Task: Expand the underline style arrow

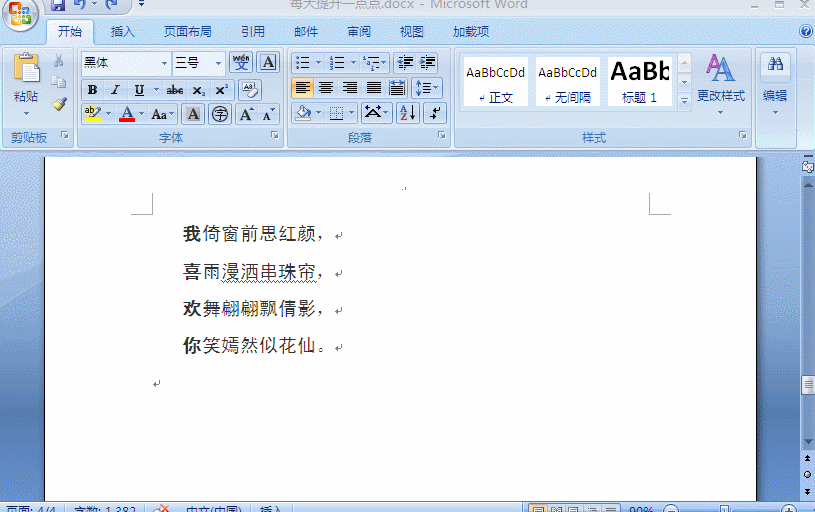Action: (x=155, y=90)
